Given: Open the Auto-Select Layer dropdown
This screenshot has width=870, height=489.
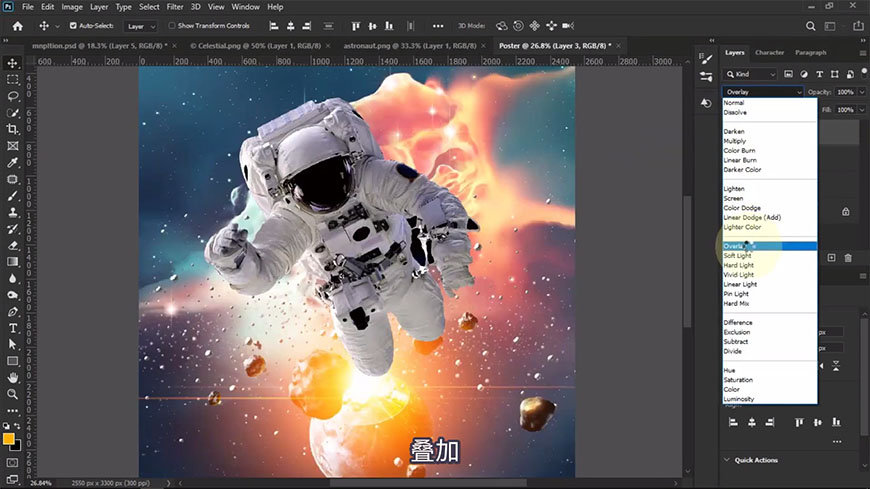Looking at the screenshot, I should [x=141, y=26].
